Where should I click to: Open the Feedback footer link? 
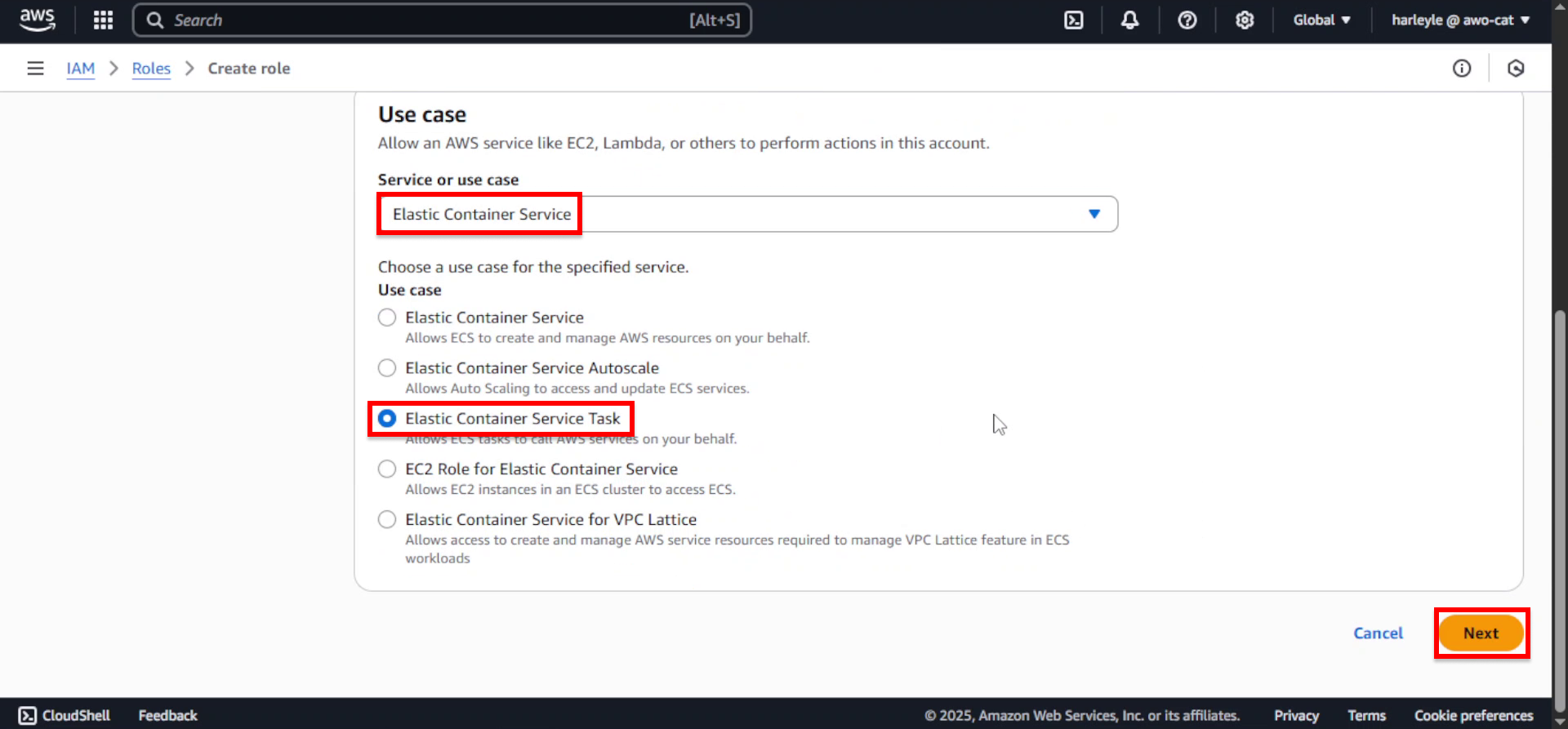(x=167, y=715)
